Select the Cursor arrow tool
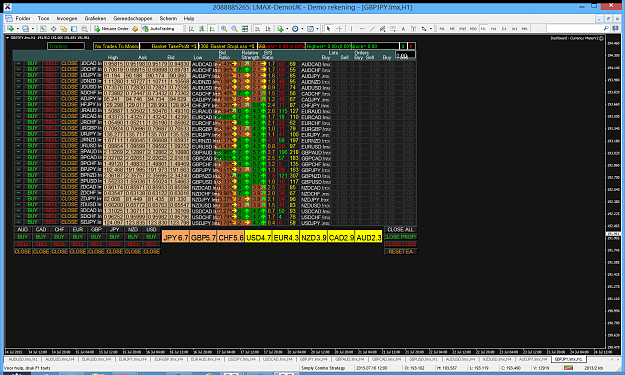The image size is (625, 375). (328, 29)
